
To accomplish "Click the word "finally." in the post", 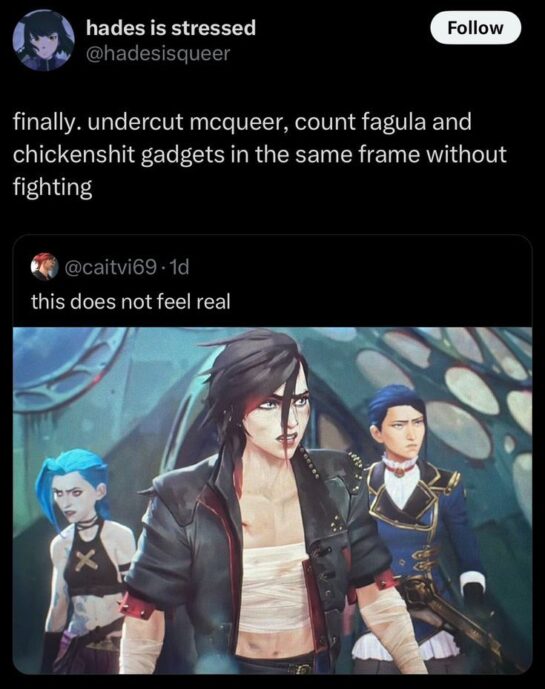I will [x=46, y=123].
